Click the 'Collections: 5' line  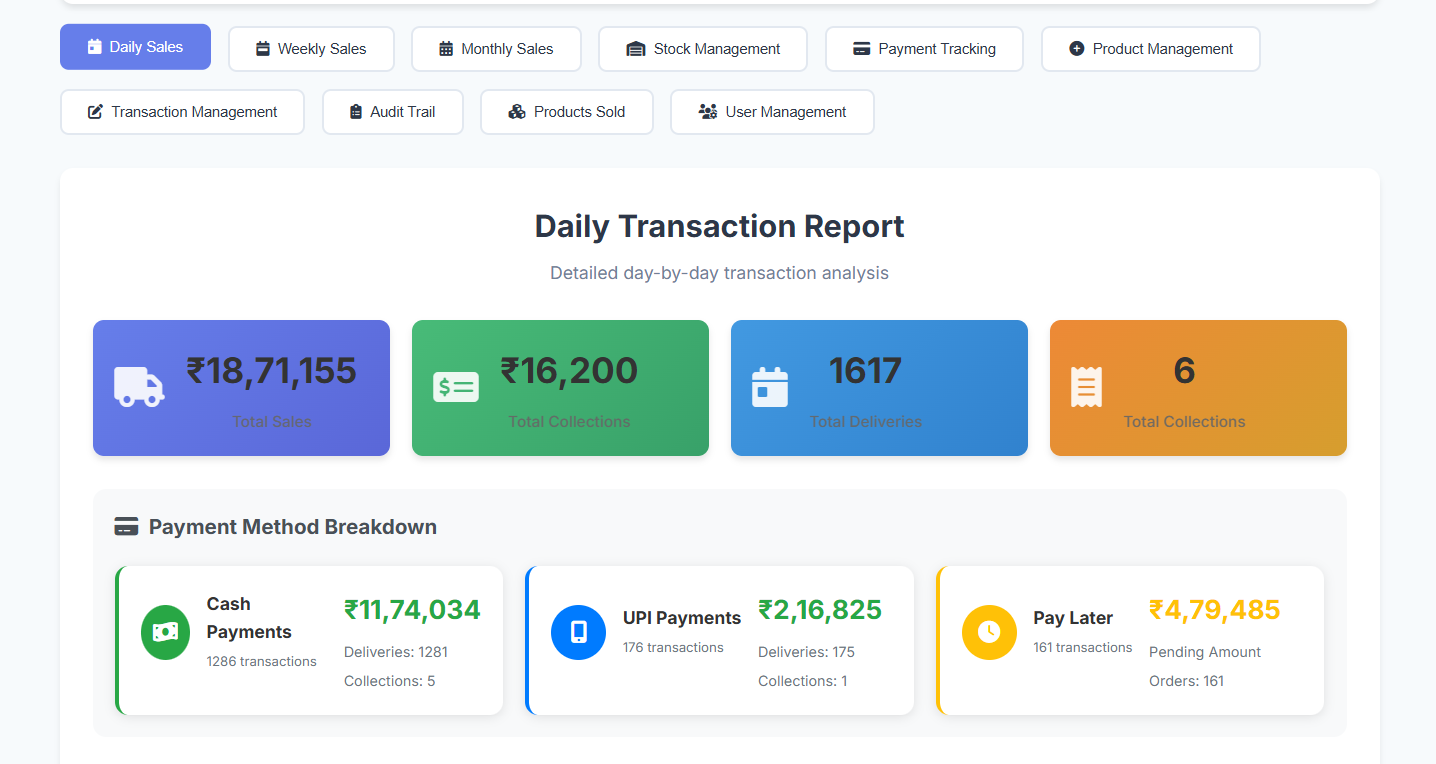[390, 681]
